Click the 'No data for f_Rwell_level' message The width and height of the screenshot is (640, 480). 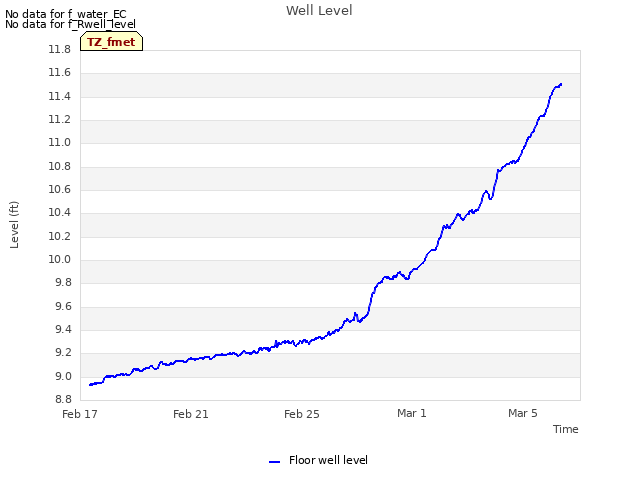(x=70, y=24)
